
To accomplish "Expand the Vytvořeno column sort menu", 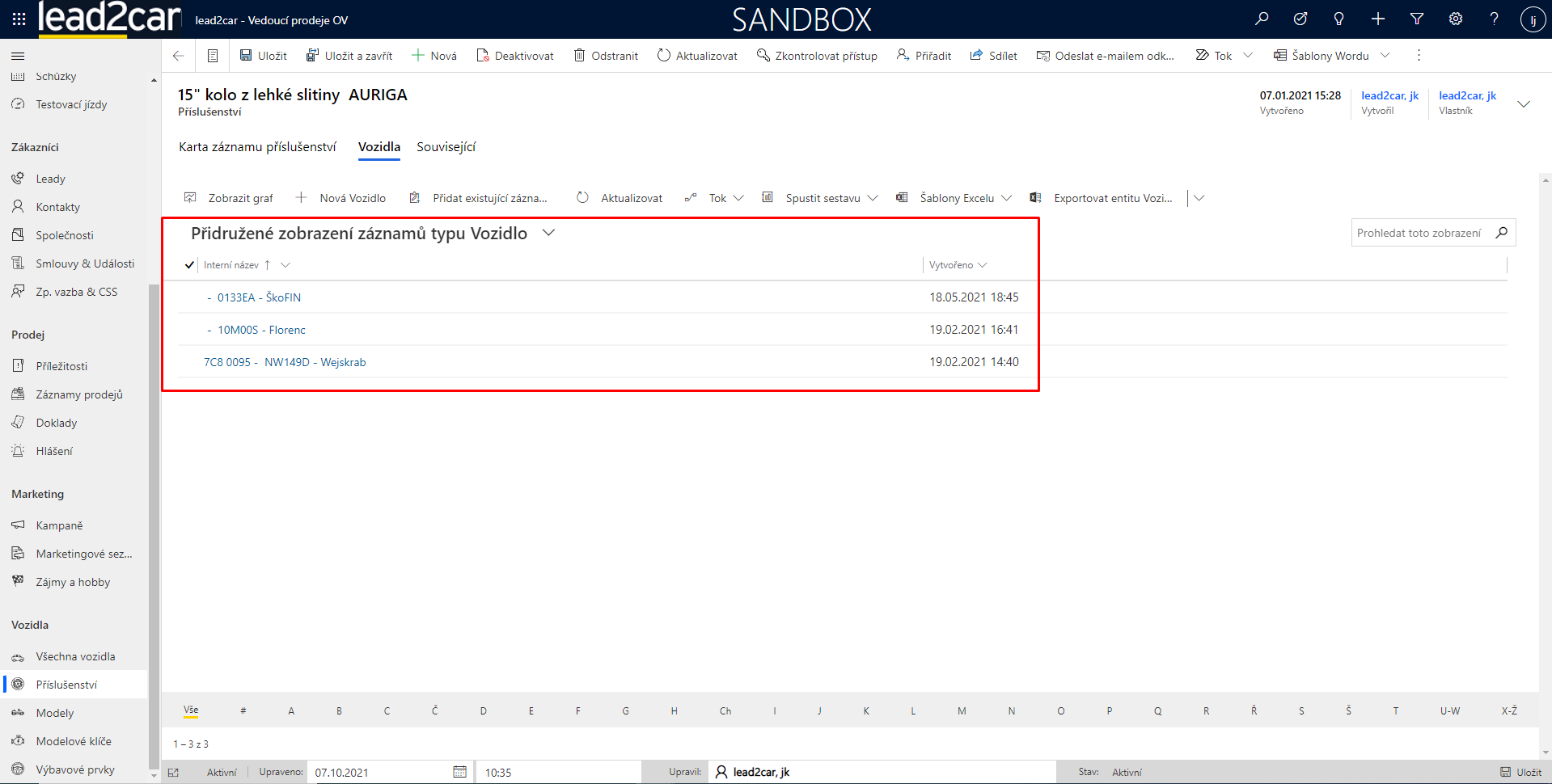I will click(983, 265).
